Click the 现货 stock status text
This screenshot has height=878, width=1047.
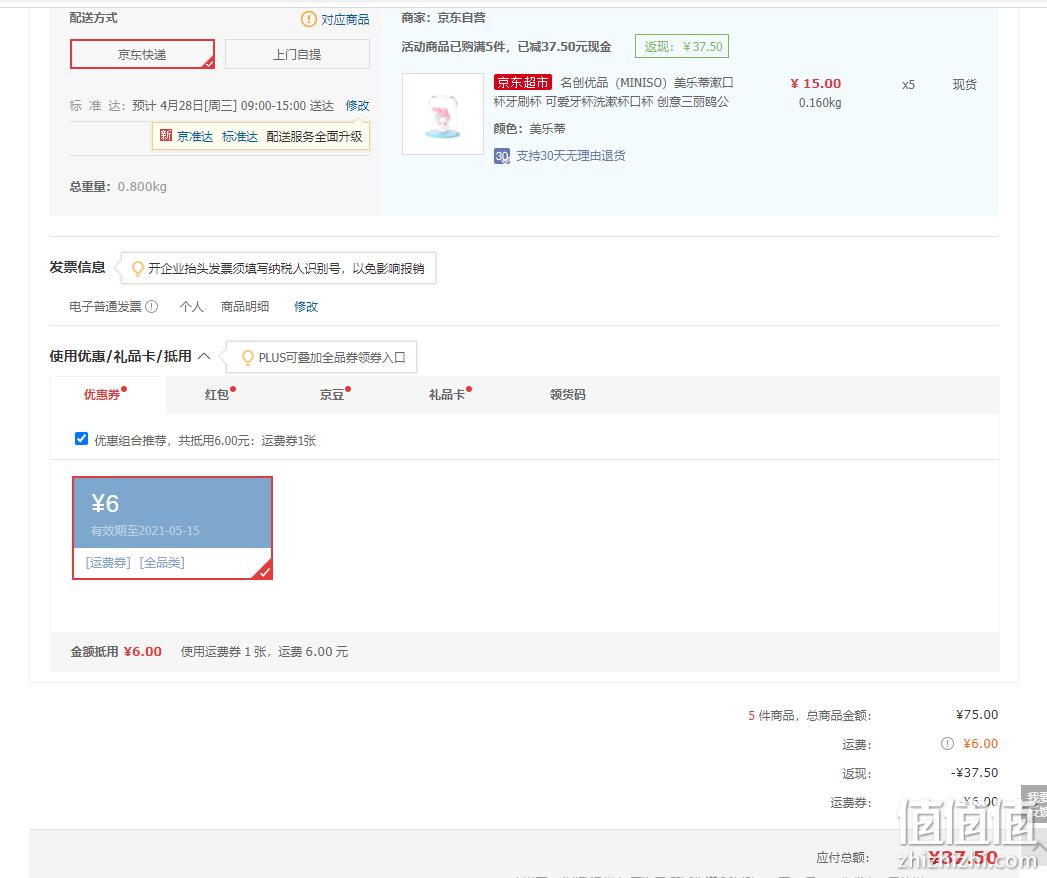coord(964,85)
